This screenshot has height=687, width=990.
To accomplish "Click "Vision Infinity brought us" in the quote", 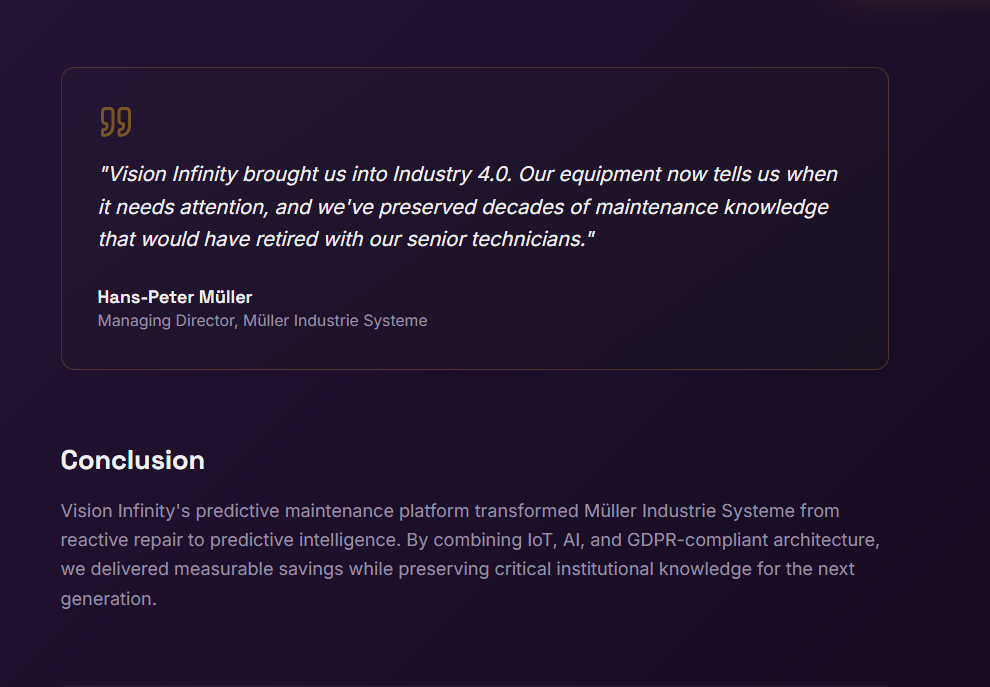I will coord(223,174).
